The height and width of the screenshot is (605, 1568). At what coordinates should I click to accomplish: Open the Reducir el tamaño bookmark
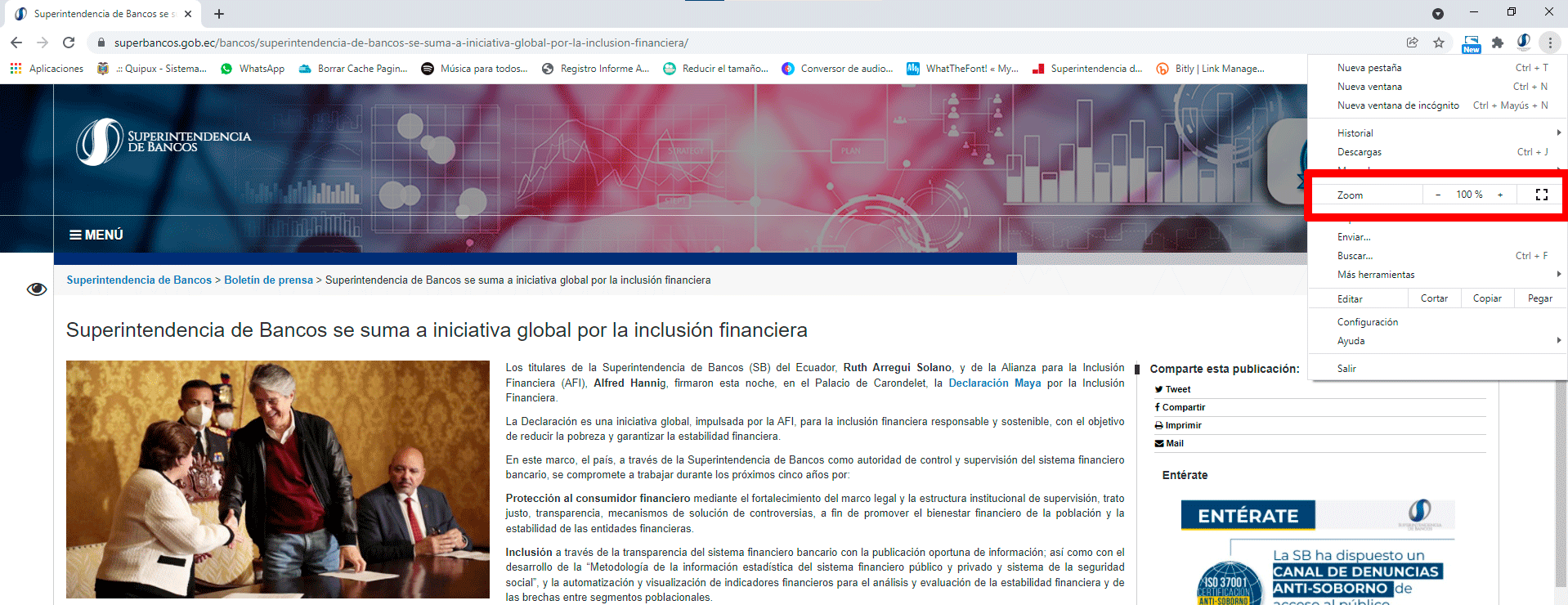[x=715, y=69]
